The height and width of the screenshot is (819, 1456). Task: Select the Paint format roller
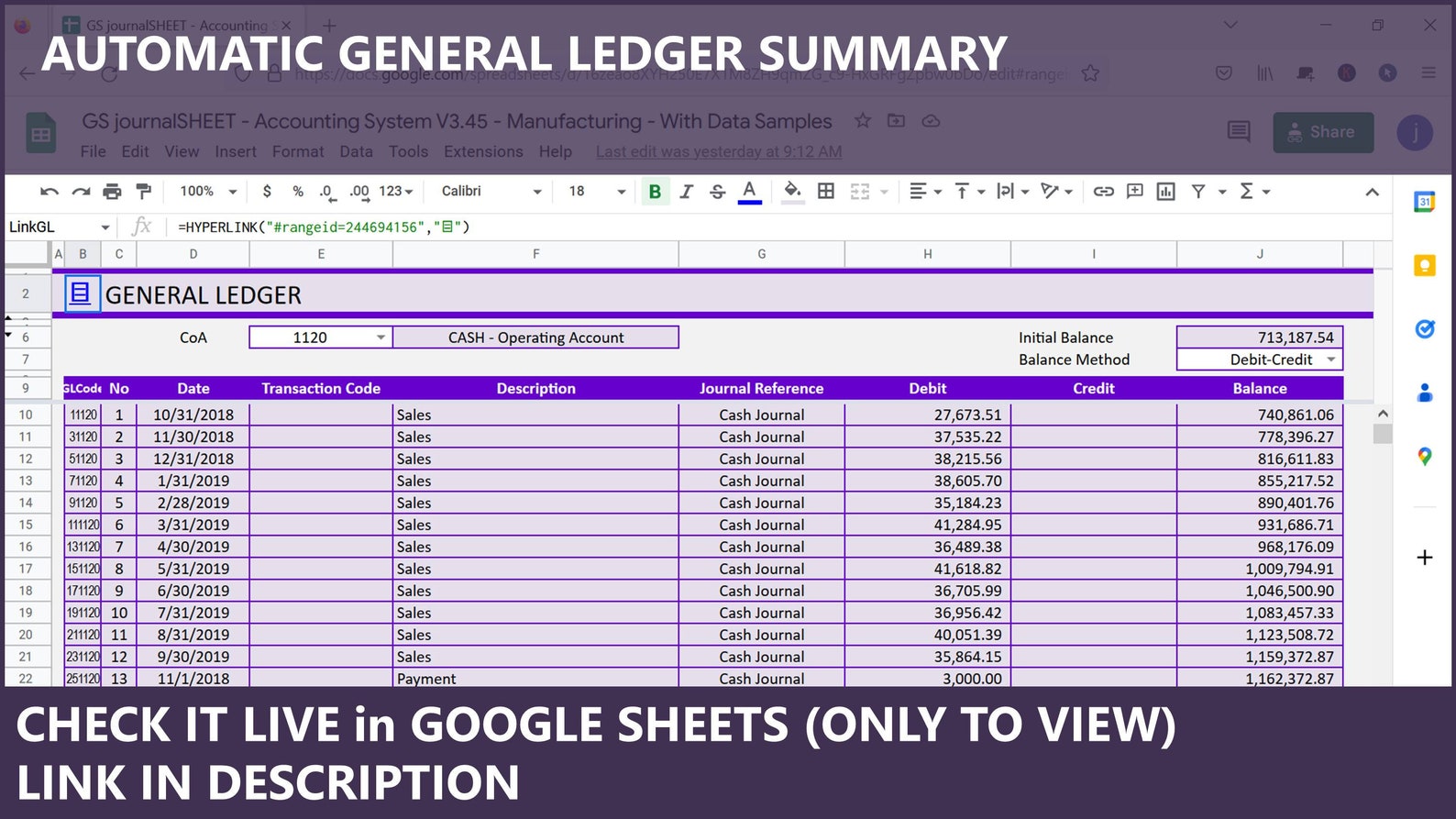[x=143, y=192]
